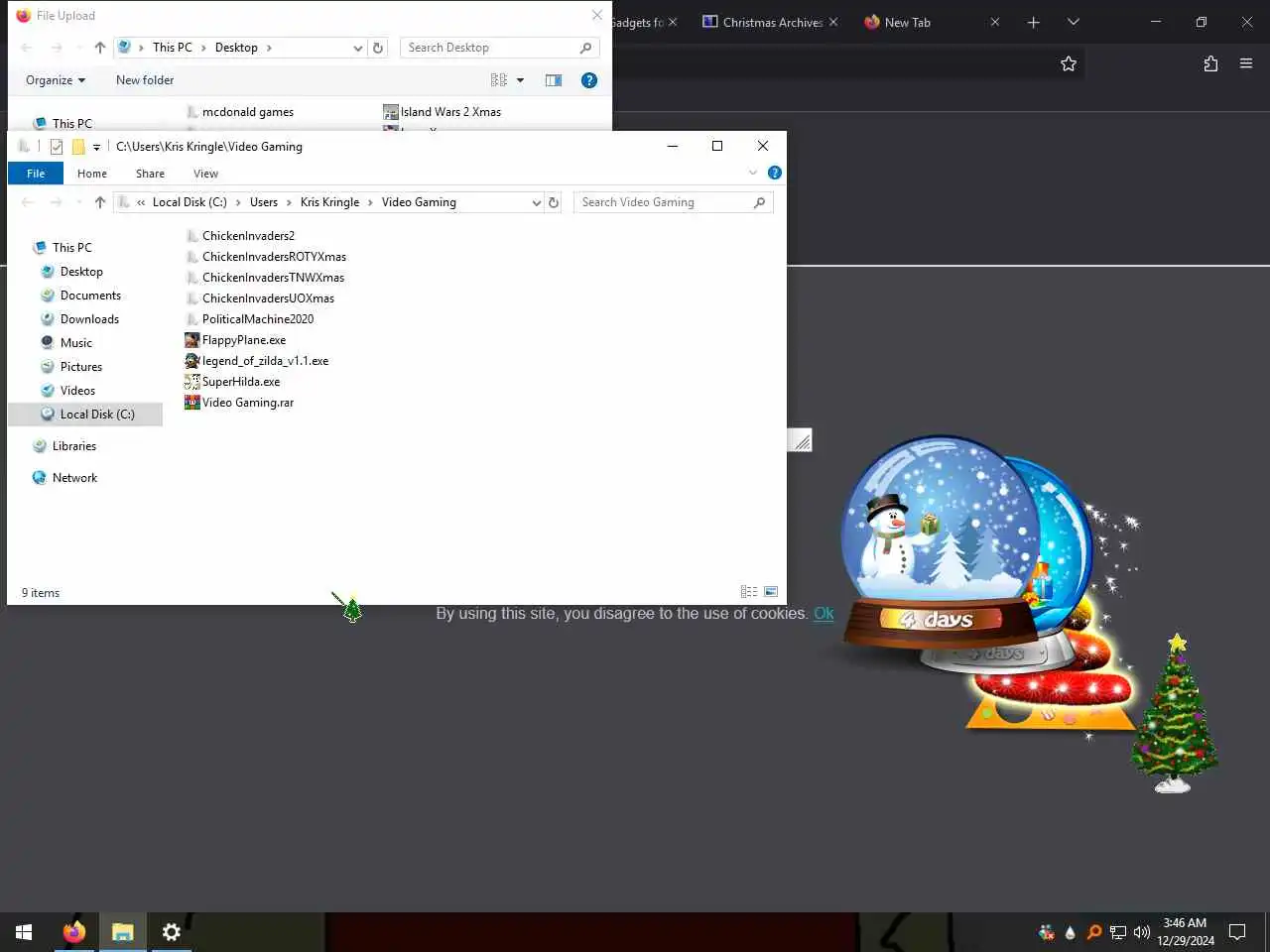1270x952 pixels.
Task: Open address history dropdown in Video Gaming
Action: pos(537,202)
